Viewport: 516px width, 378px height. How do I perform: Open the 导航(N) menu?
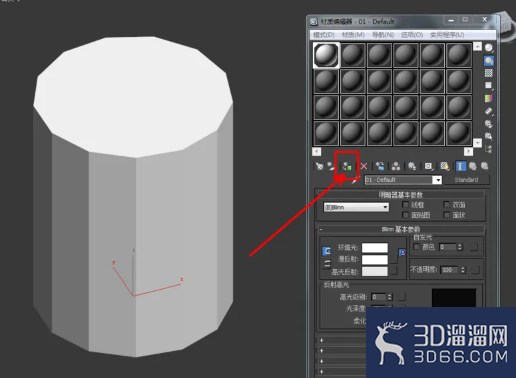383,35
